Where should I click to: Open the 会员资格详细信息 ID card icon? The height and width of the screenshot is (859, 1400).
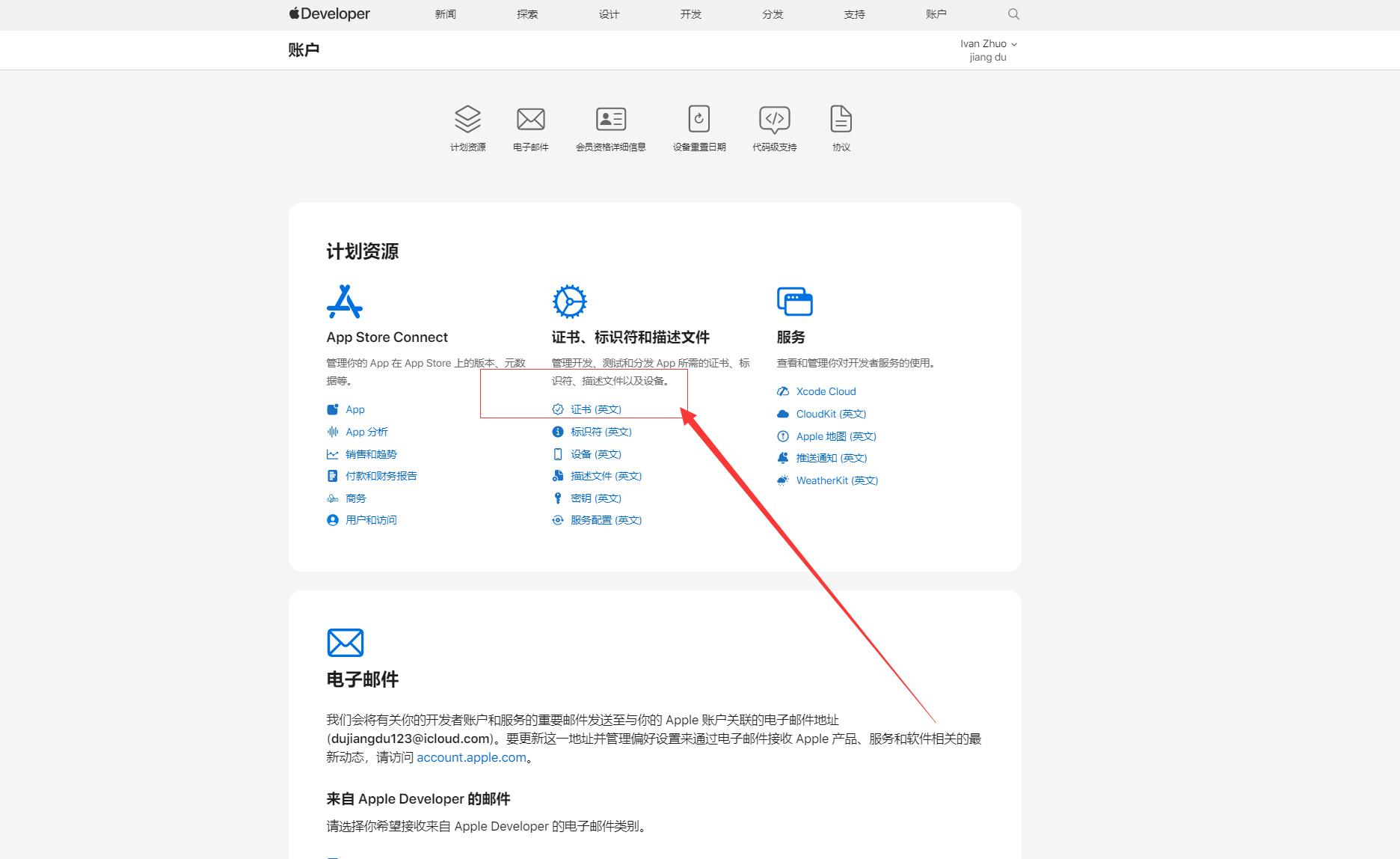(611, 119)
